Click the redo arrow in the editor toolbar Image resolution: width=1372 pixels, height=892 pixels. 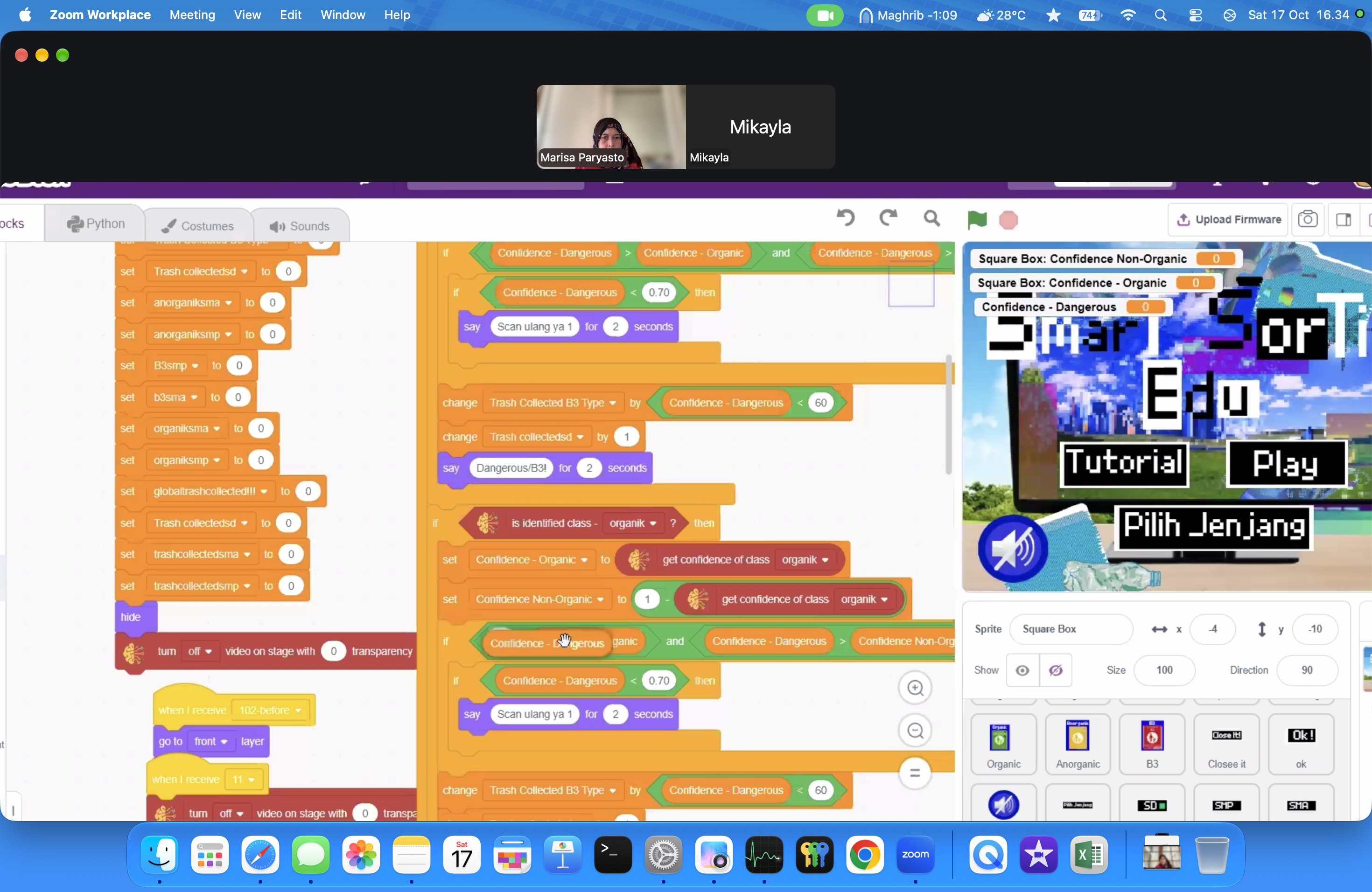[x=888, y=218]
